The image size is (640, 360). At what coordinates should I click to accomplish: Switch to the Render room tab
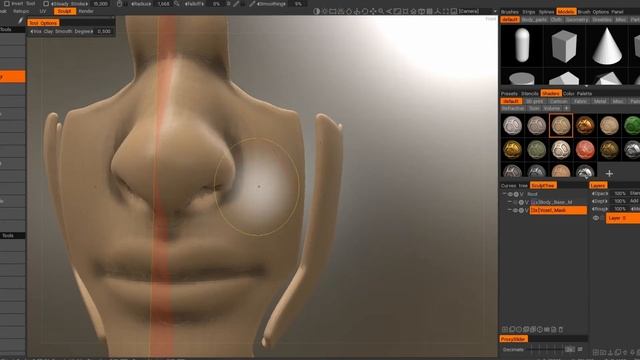coord(86,11)
